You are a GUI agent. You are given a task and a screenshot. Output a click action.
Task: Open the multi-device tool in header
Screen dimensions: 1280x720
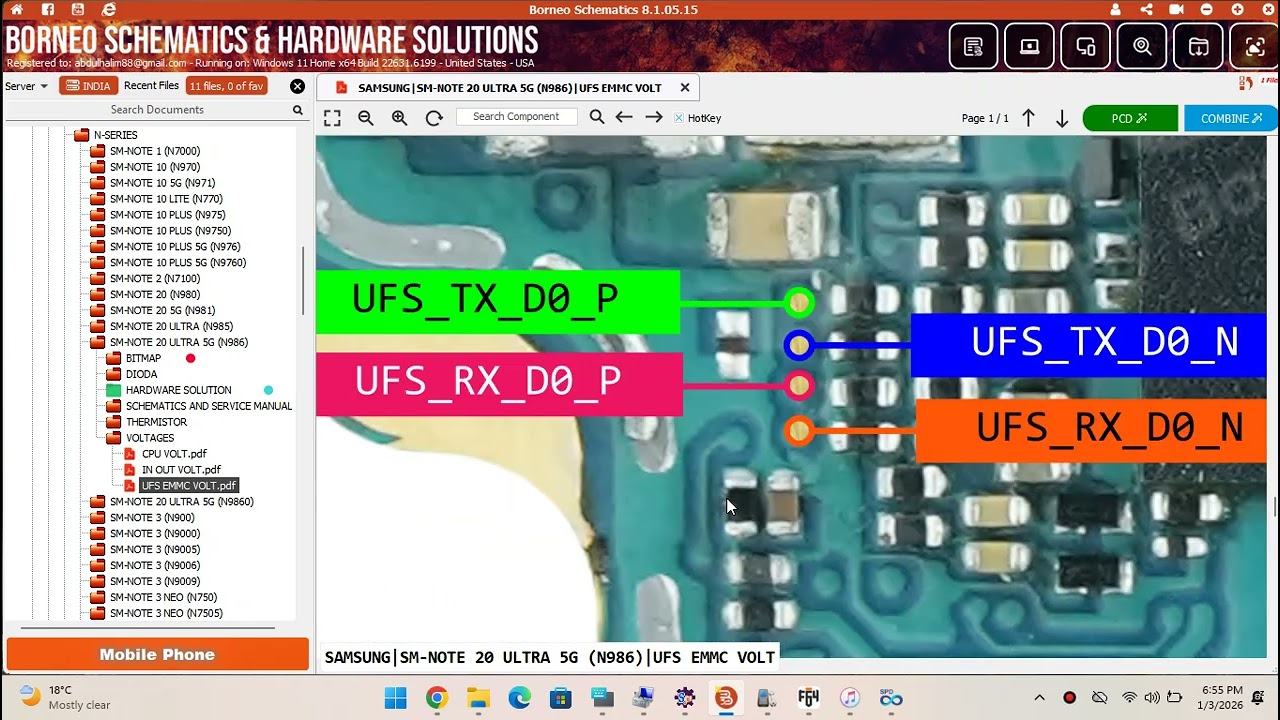point(1085,46)
